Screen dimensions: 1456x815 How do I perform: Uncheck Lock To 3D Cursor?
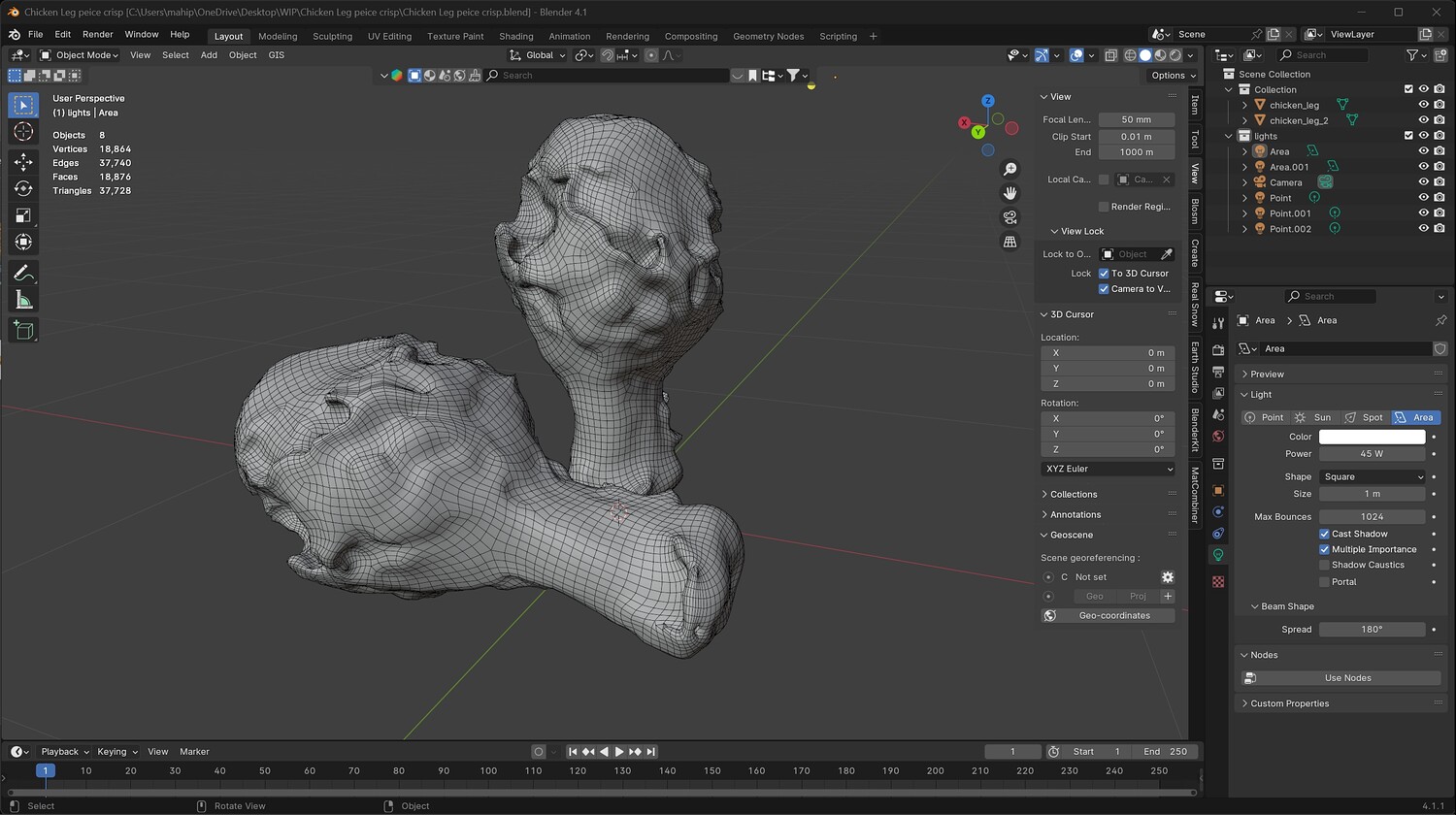[x=1104, y=274]
